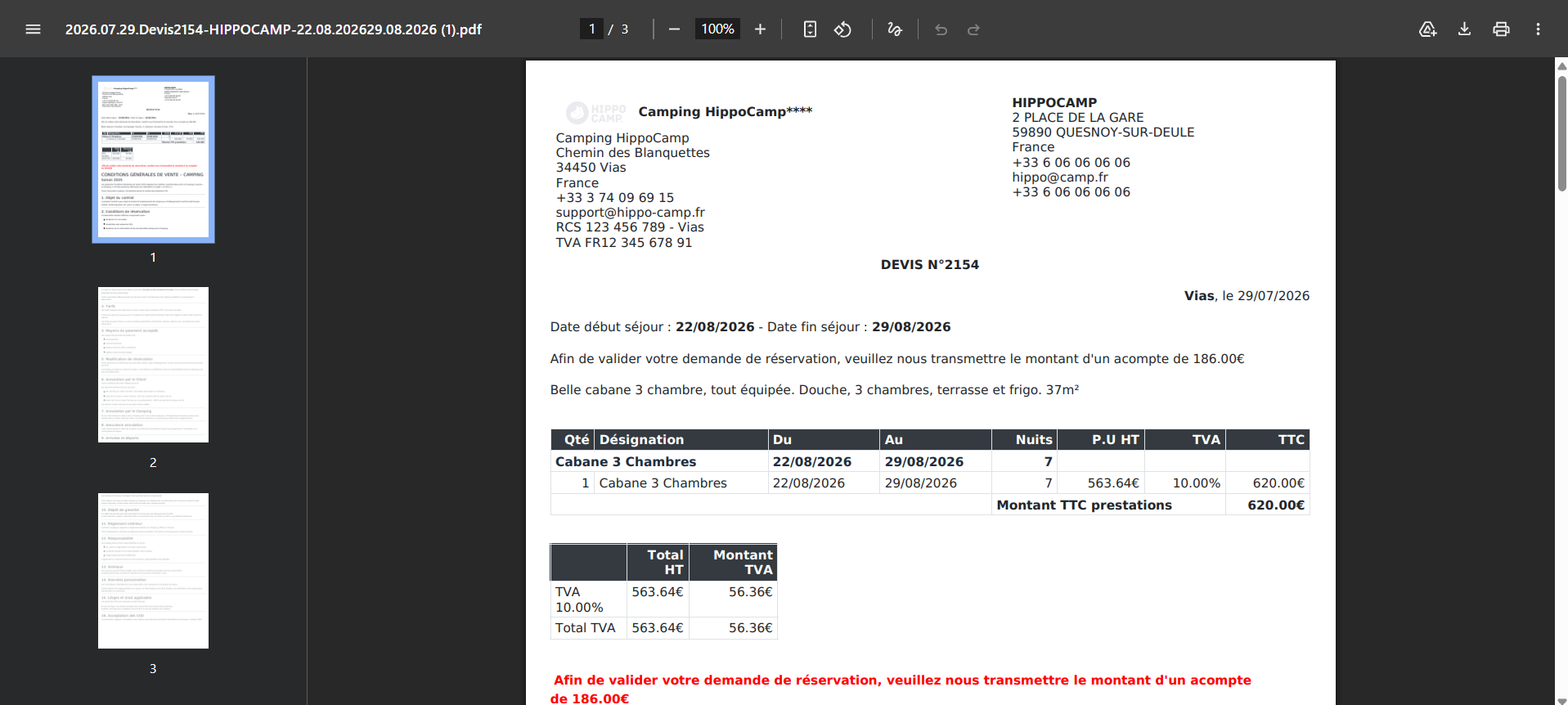Undo the last annotation
Viewport: 1568px width, 705px height.
click(941, 29)
